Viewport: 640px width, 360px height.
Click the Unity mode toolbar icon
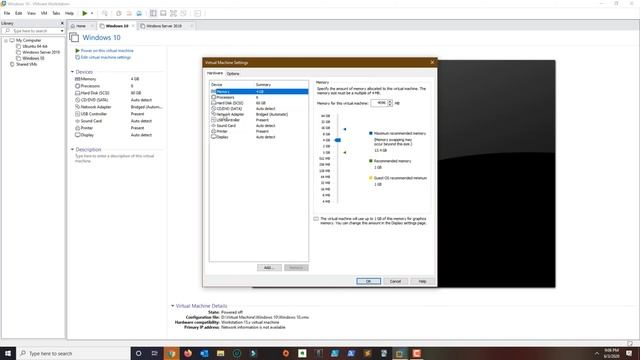(x=183, y=13)
